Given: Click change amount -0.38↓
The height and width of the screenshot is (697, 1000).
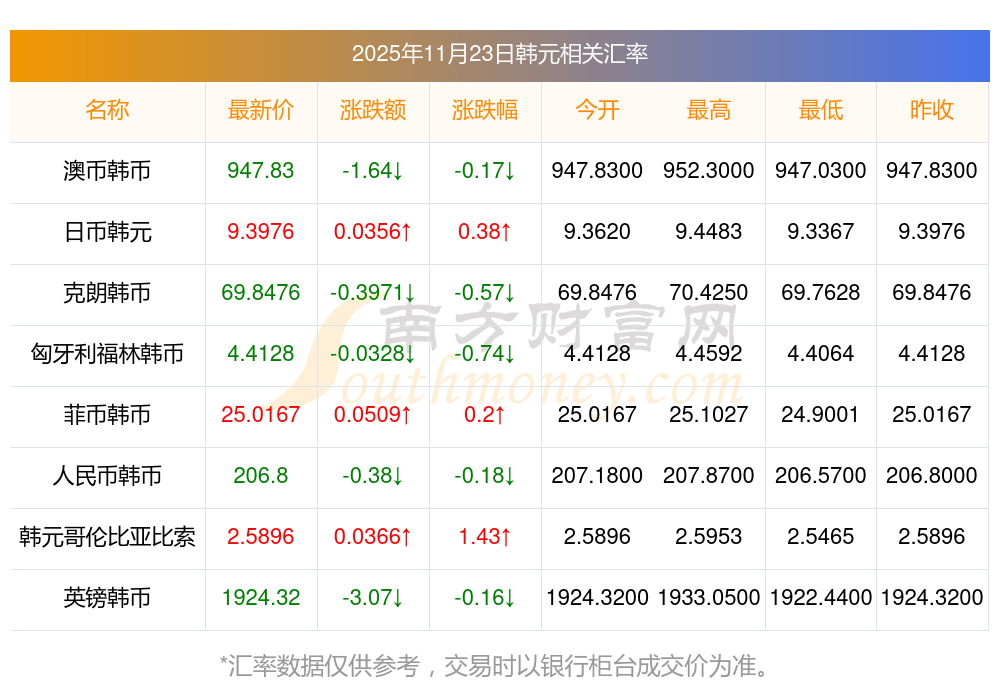Looking at the screenshot, I should (x=373, y=476).
